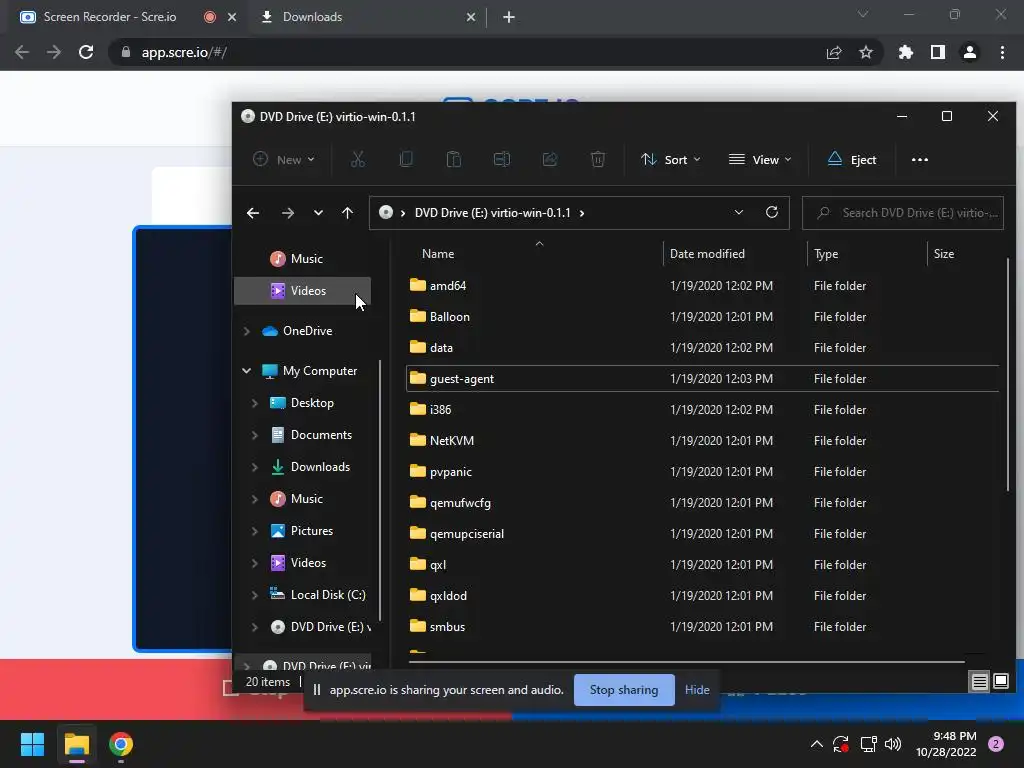Viewport: 1024px width, 768px height.
Task: Eject the DVD drive
Action: click(x=852, y=159)
